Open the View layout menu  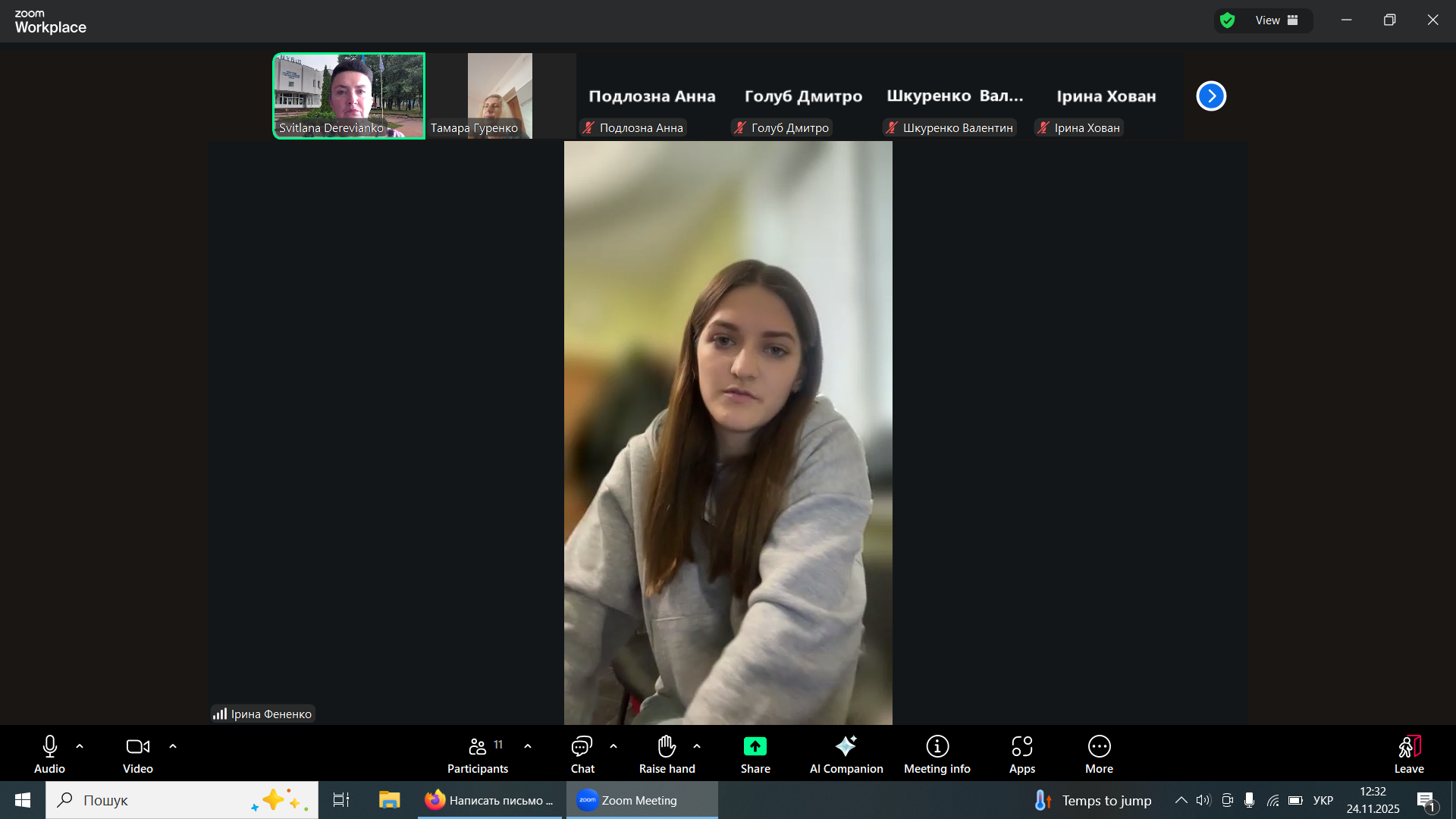pyautogui.click(x=1276, y=20)
